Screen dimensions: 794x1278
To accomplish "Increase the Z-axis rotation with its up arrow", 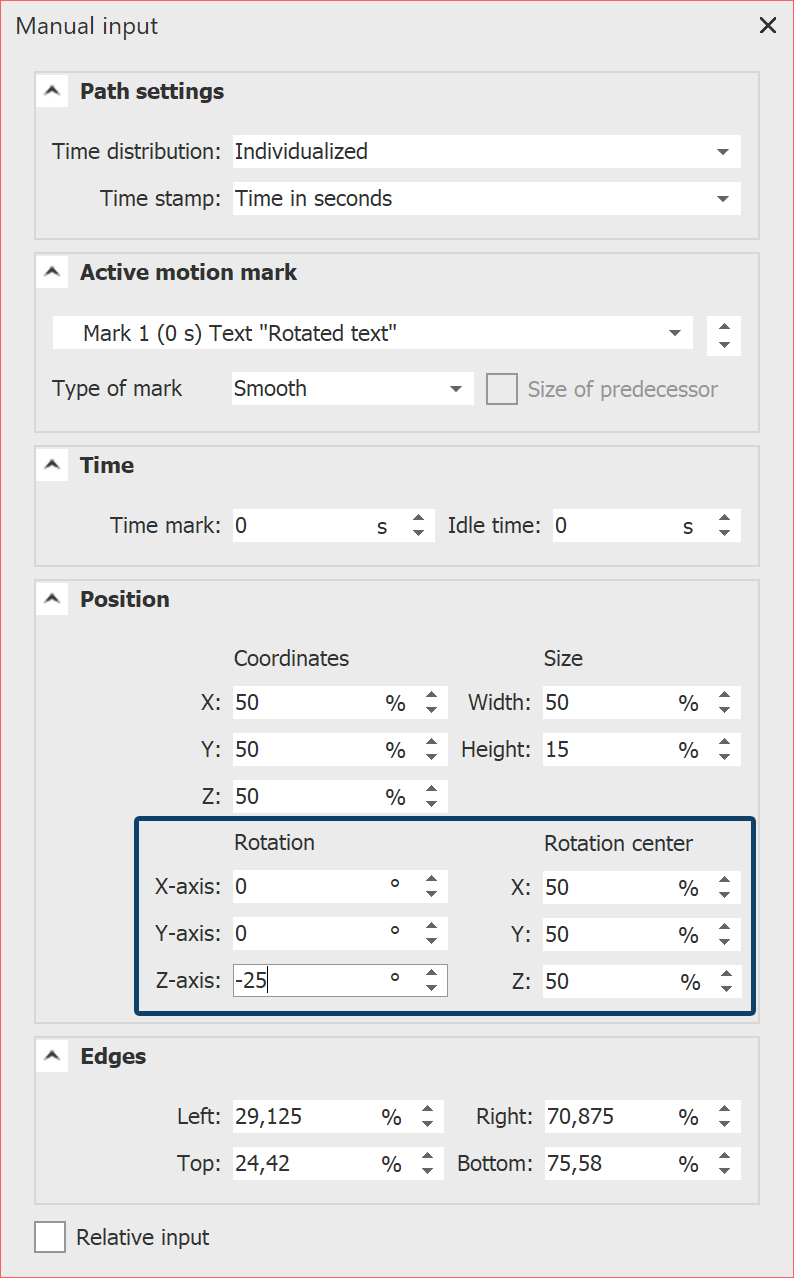I will [431, 973].
